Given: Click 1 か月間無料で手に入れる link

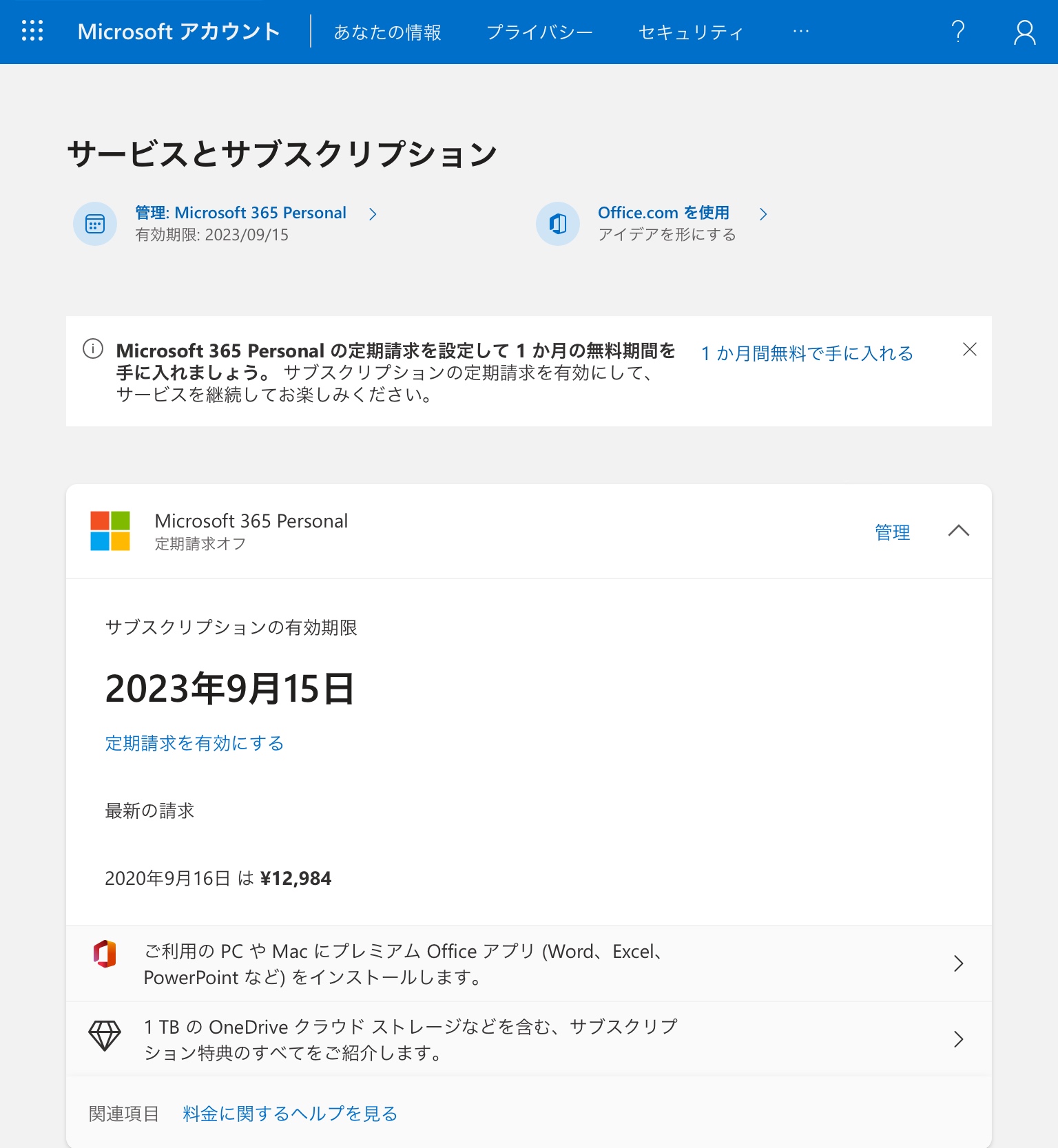Looking at the screenshot, I should (x=807, y=353).
